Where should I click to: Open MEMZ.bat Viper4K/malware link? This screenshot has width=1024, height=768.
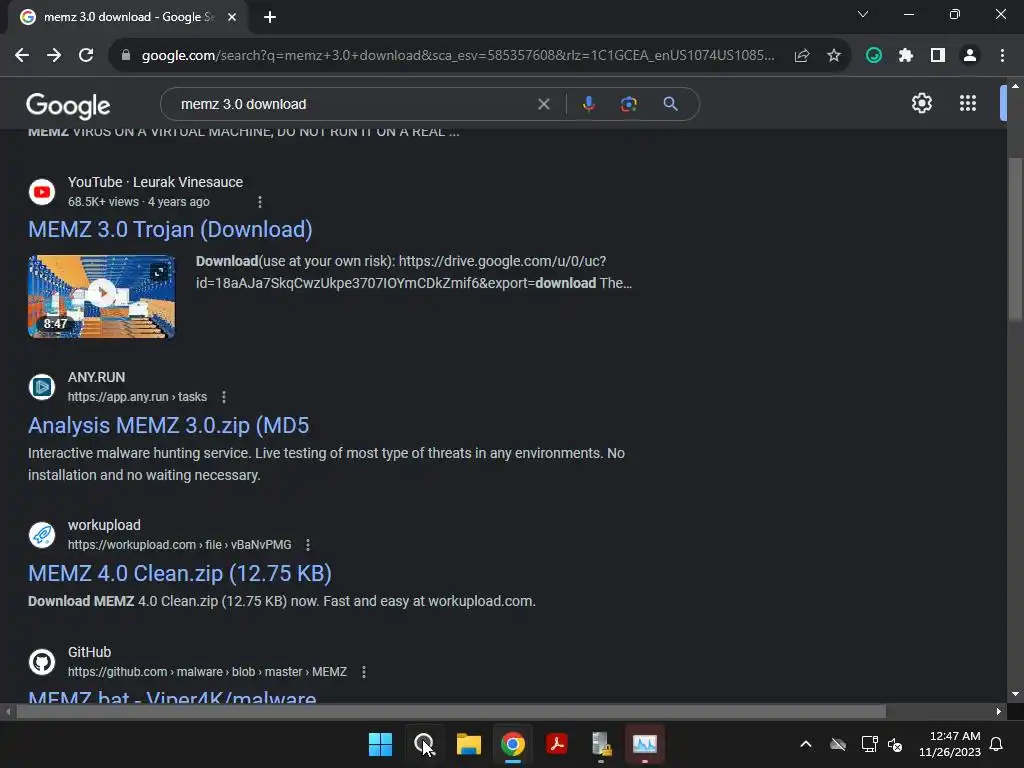pyautogui.click(x=172, y=697)
